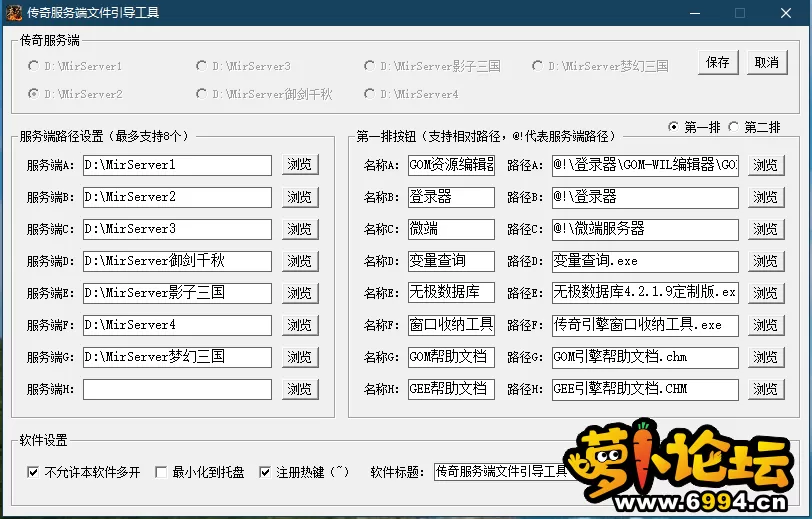
Task: Edit 名称D field with 变量查询
Action: 451,261
